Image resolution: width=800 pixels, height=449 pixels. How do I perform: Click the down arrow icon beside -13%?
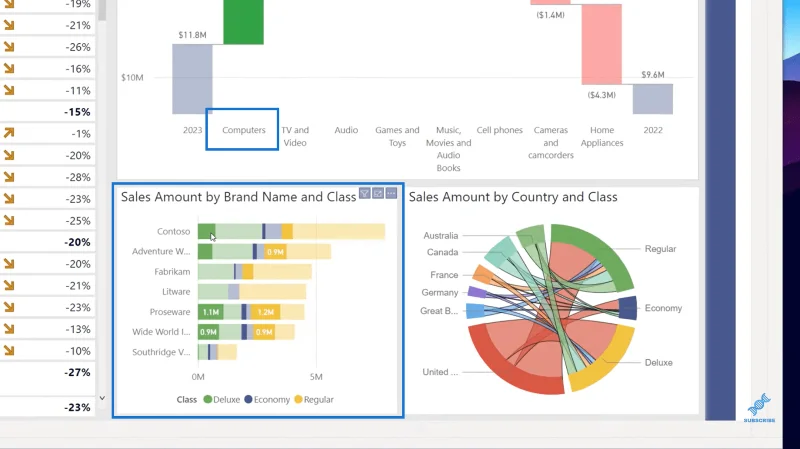(9, 329)
